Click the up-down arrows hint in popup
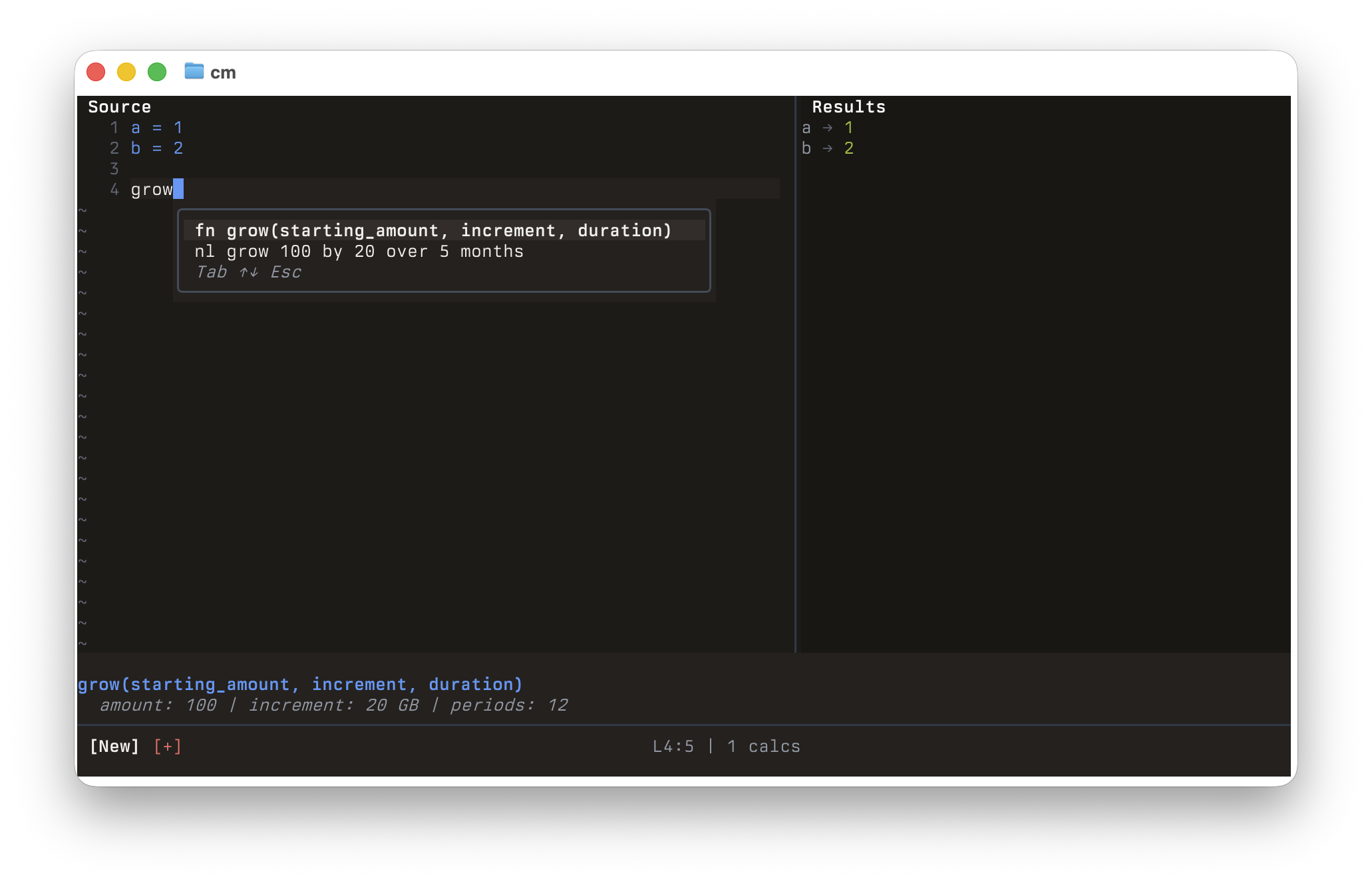The image size is (1372, 885). [x=249, y=272]
